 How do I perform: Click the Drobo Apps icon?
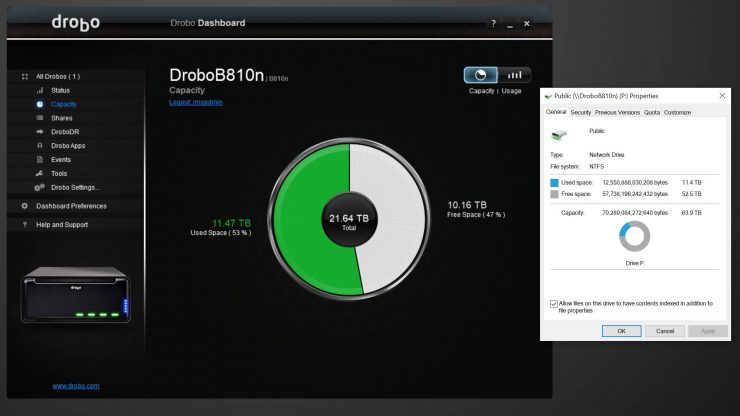click(40, 145)
